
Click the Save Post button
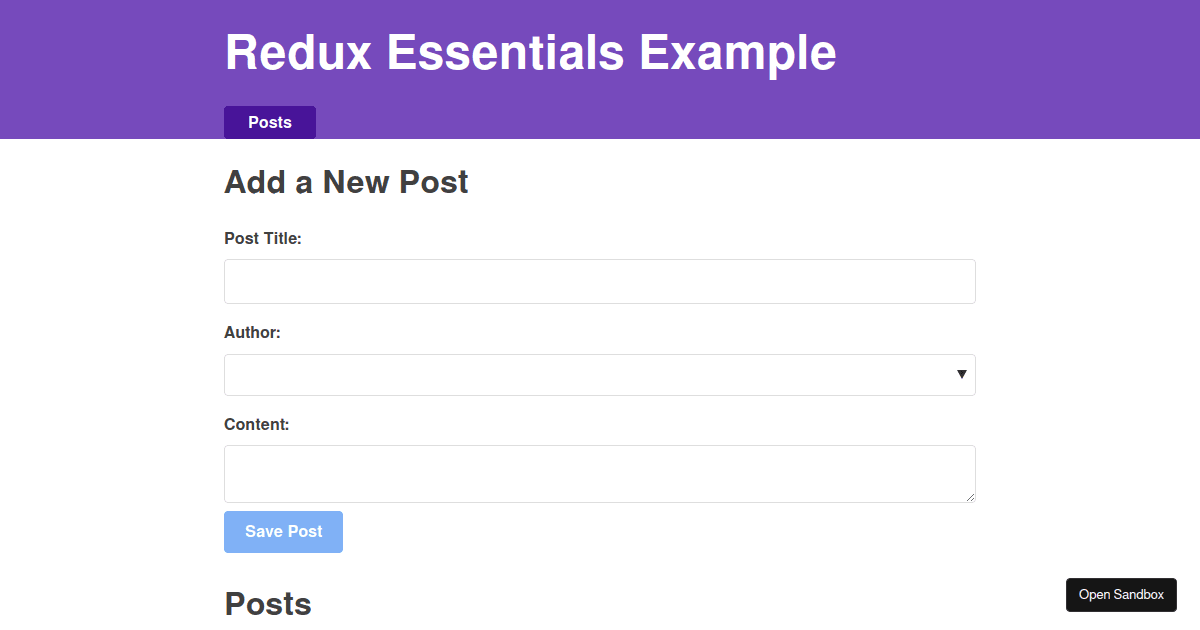point(283,531)
